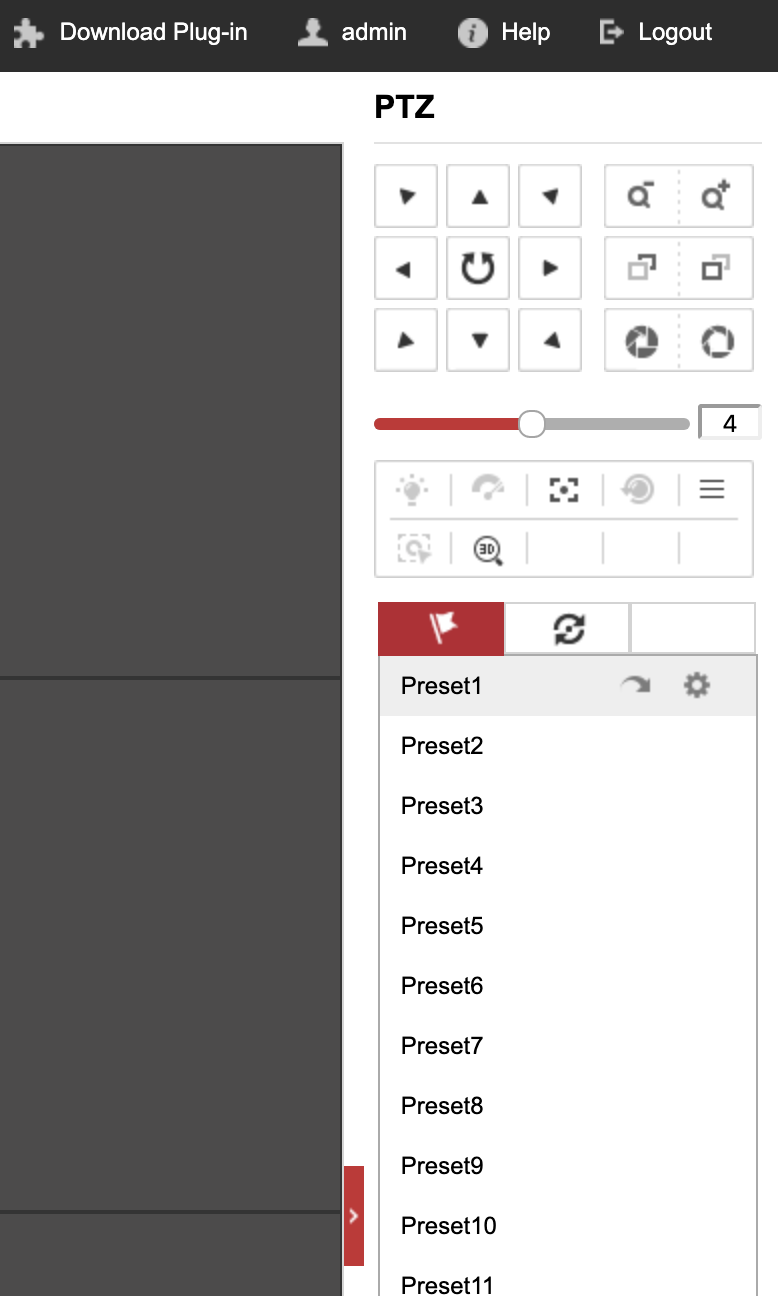This screenshot has width=778, height=1296.
Task: Switch to the Patrol tab
Action: (567, 628)
